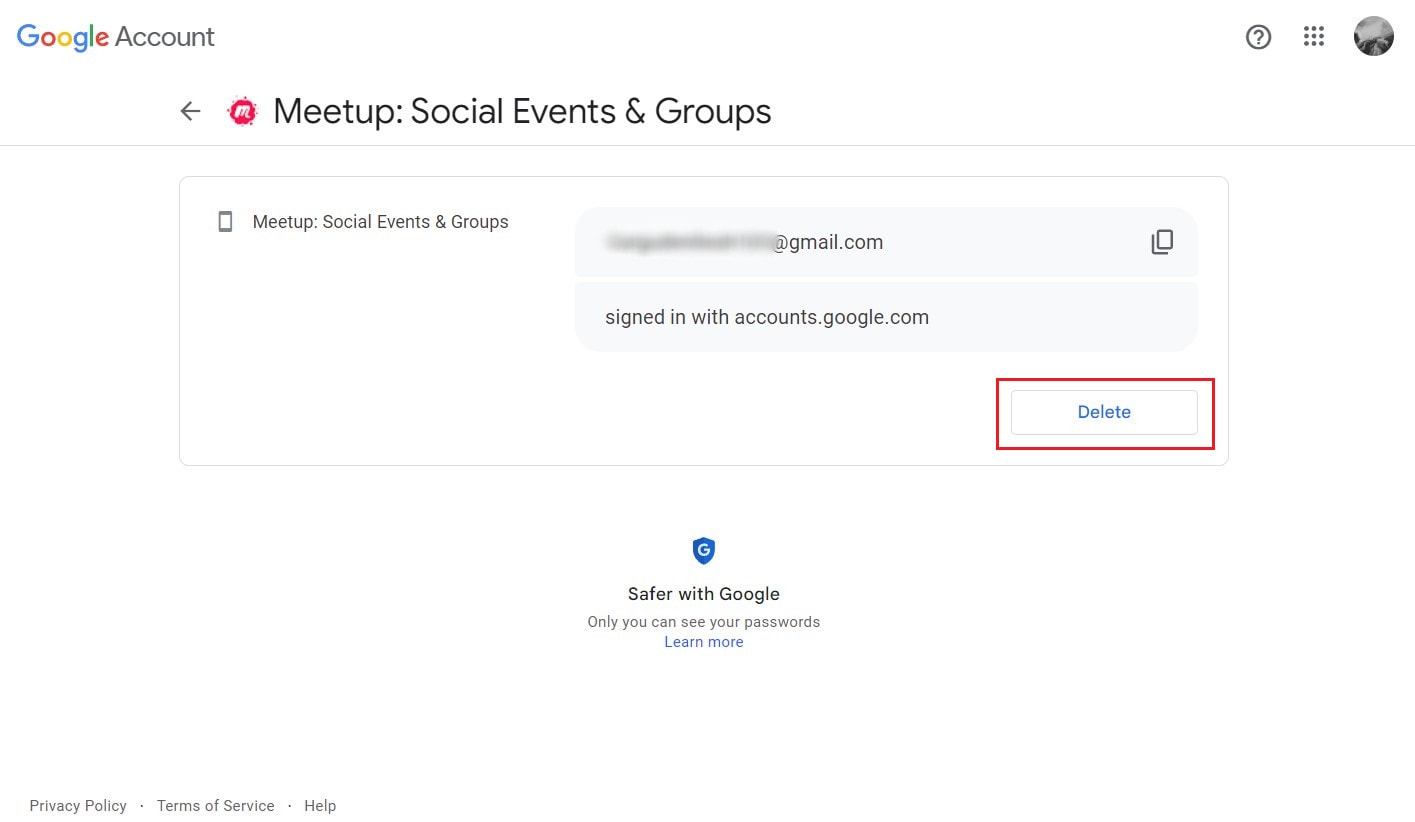Viewport: 1415px width, 822px height.
Task: Click the 'Meetup: Social Events & Groups' page heading
Action: (522, 111)
